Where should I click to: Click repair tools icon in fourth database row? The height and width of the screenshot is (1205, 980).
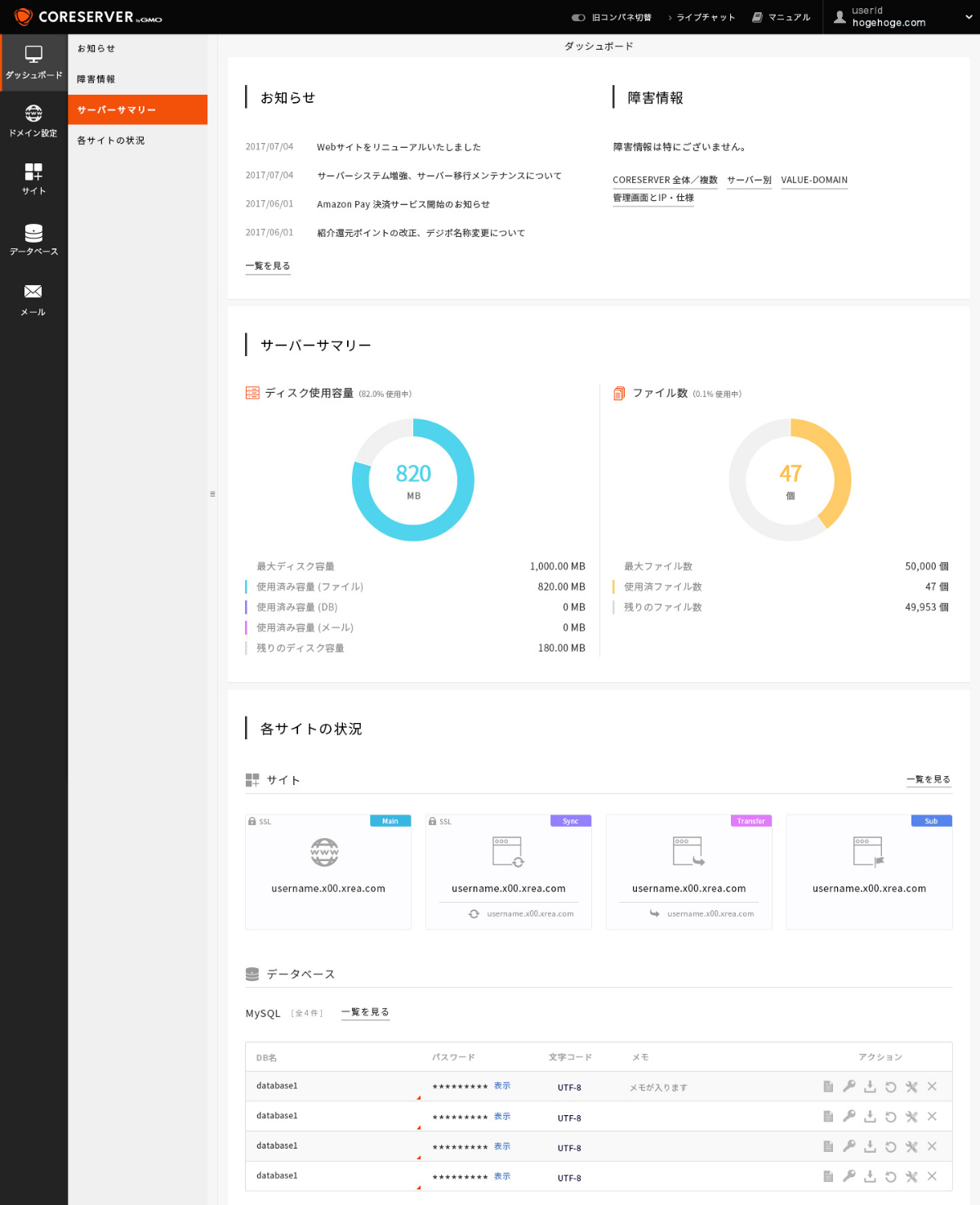(x=911, y=1176)
